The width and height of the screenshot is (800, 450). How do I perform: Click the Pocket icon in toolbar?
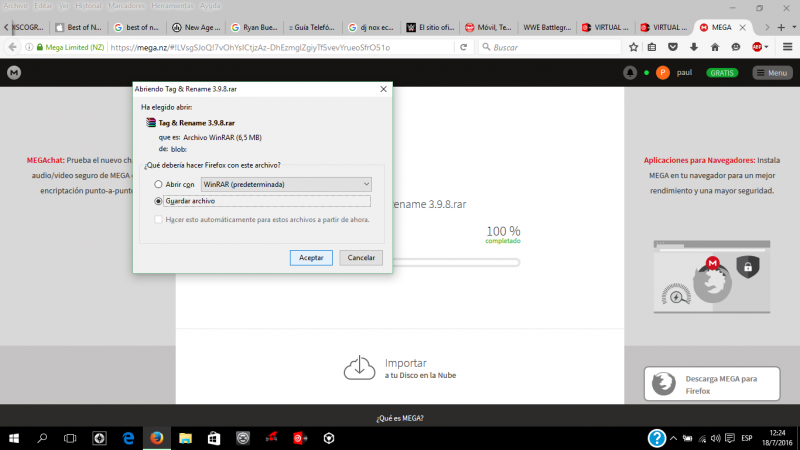pyautogui.click(x=673, y=47)
